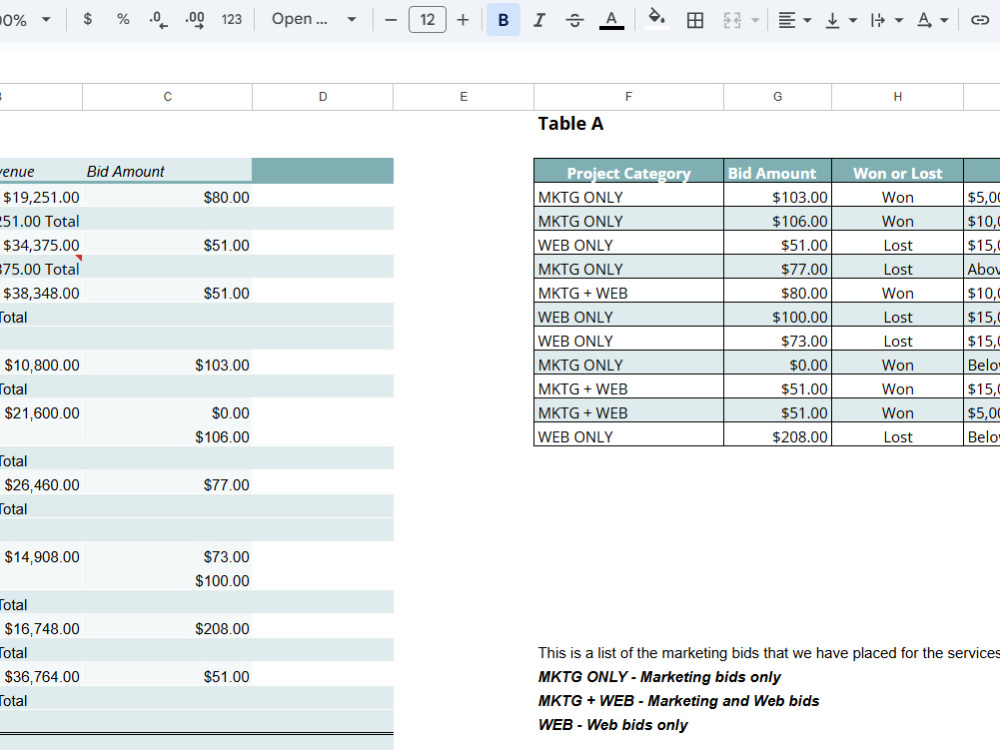Select the $38,348.00 revenue cell
The image size is (1000, 750).
click(41, 293)
